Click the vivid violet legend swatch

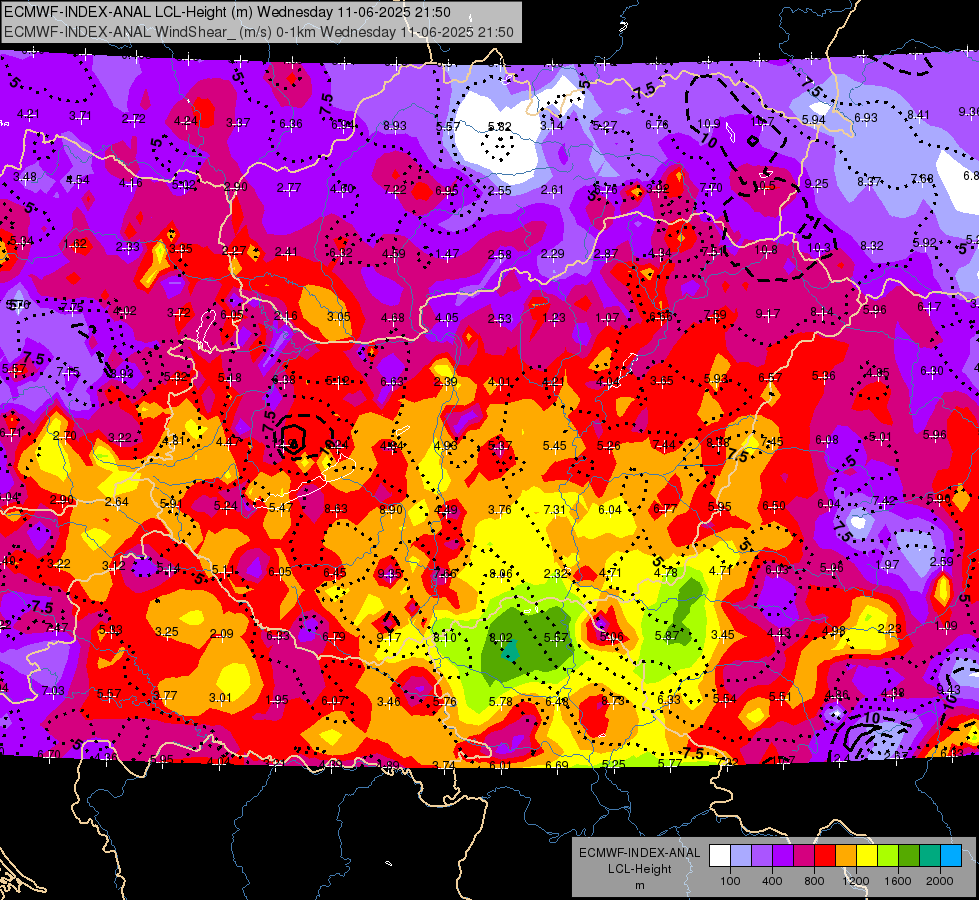783,856
